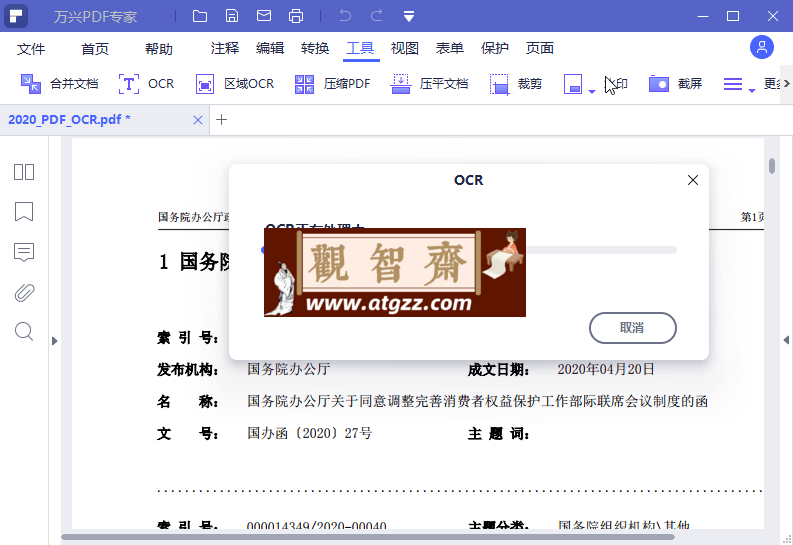The image size is (793, 545).
Task: Open the attachments paperclip panel
Action: click(24, 292)
